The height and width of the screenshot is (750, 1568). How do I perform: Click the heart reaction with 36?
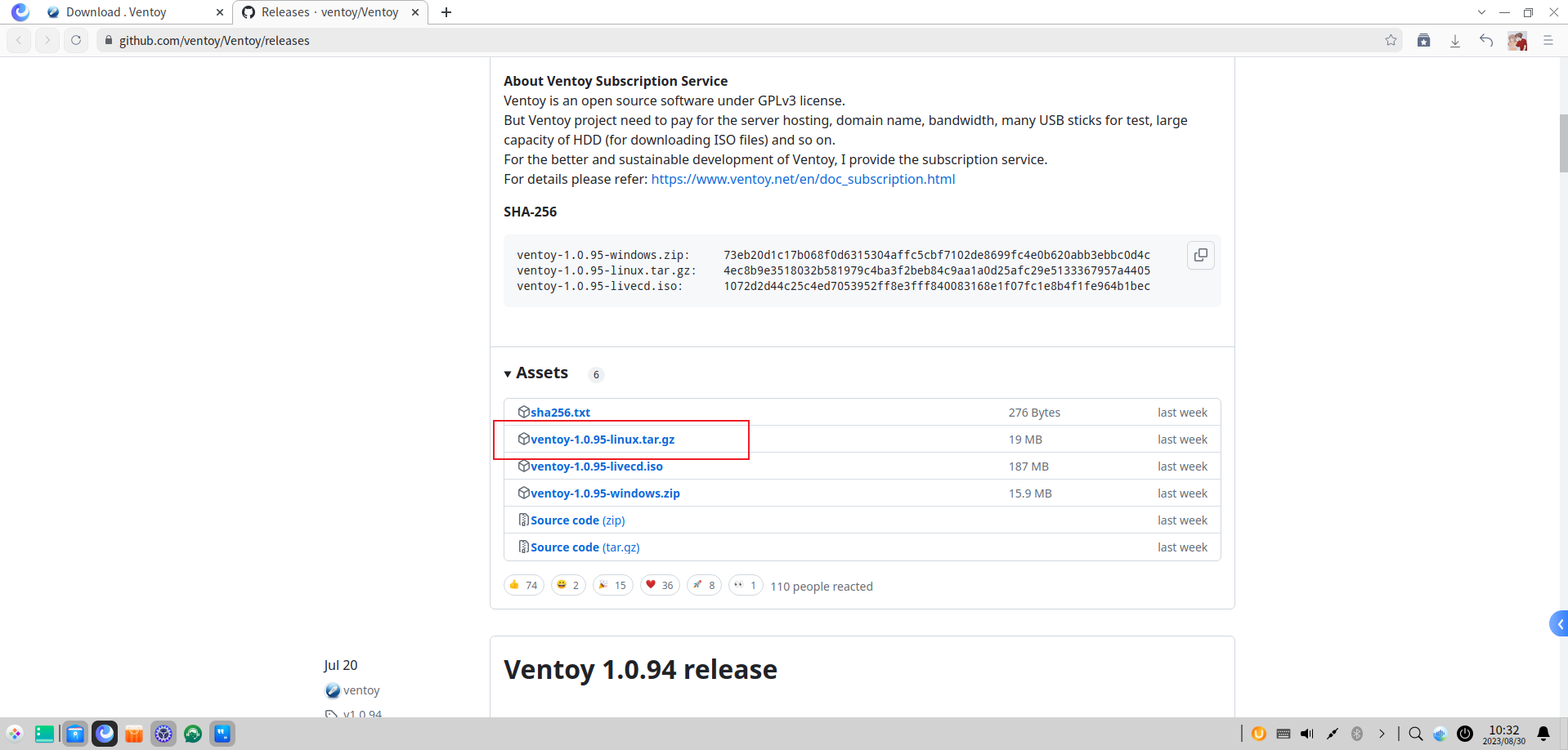tap(660, 585)
